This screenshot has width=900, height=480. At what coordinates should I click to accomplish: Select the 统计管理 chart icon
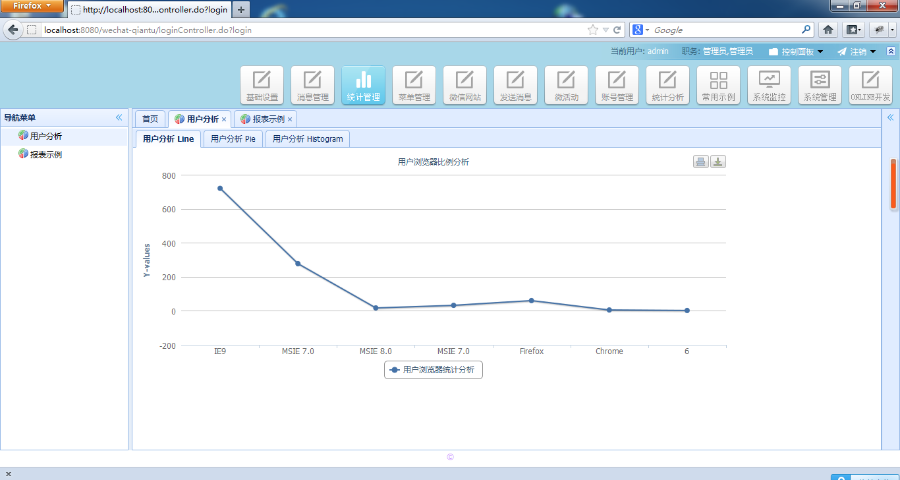tap(363, 85)
